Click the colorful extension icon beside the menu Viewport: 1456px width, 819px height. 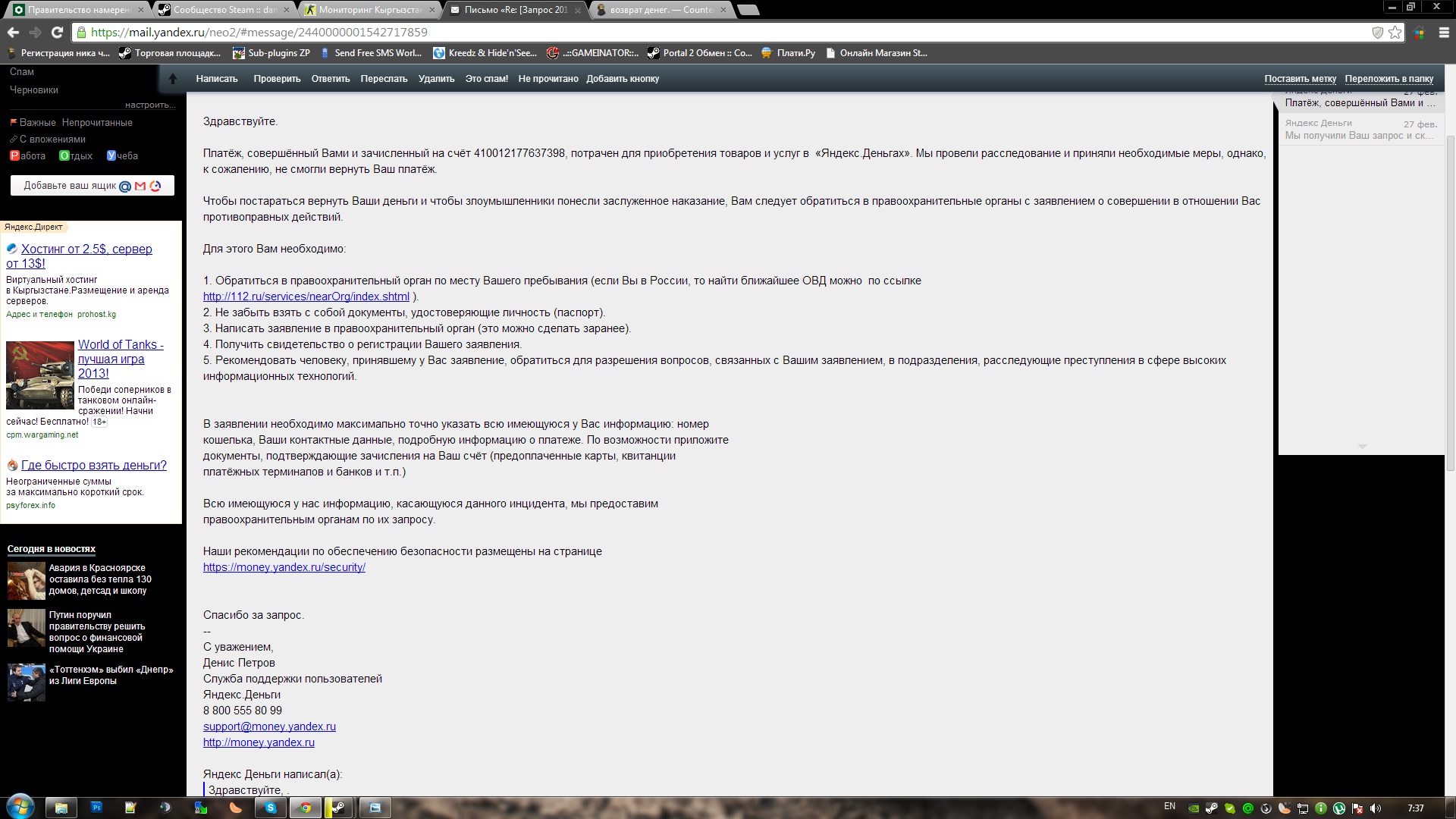(1420, 33)
